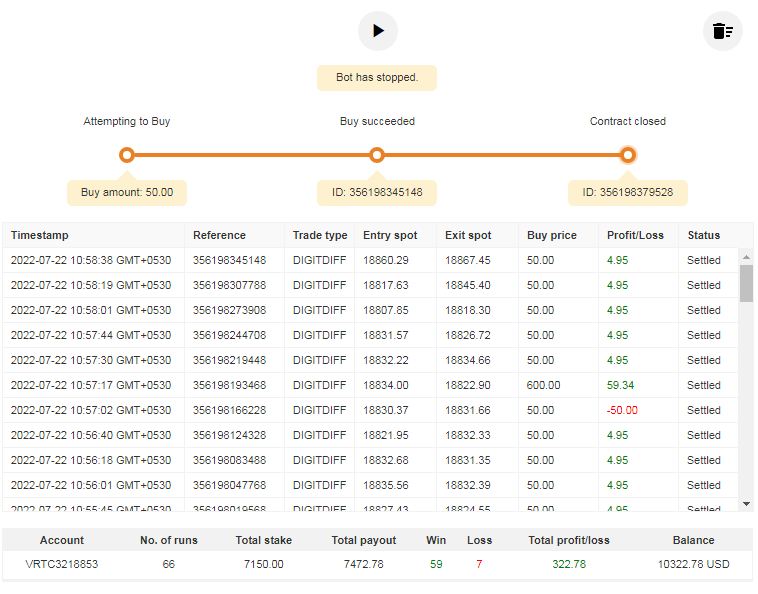Select the trade with 600.00 buy price

[544, 385]
